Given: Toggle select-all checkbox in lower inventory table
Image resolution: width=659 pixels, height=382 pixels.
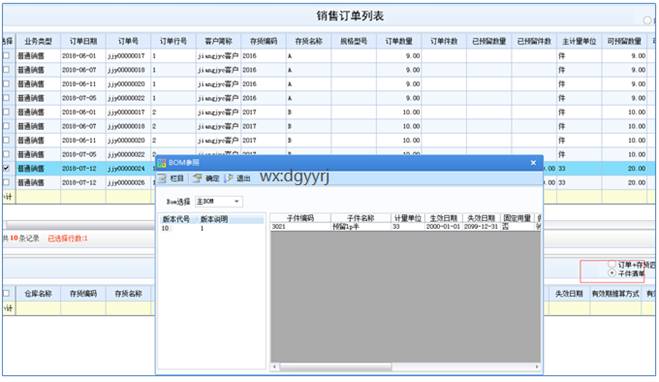Looking at the screenshot, I should pyautogui.click(x=6, y=293).
